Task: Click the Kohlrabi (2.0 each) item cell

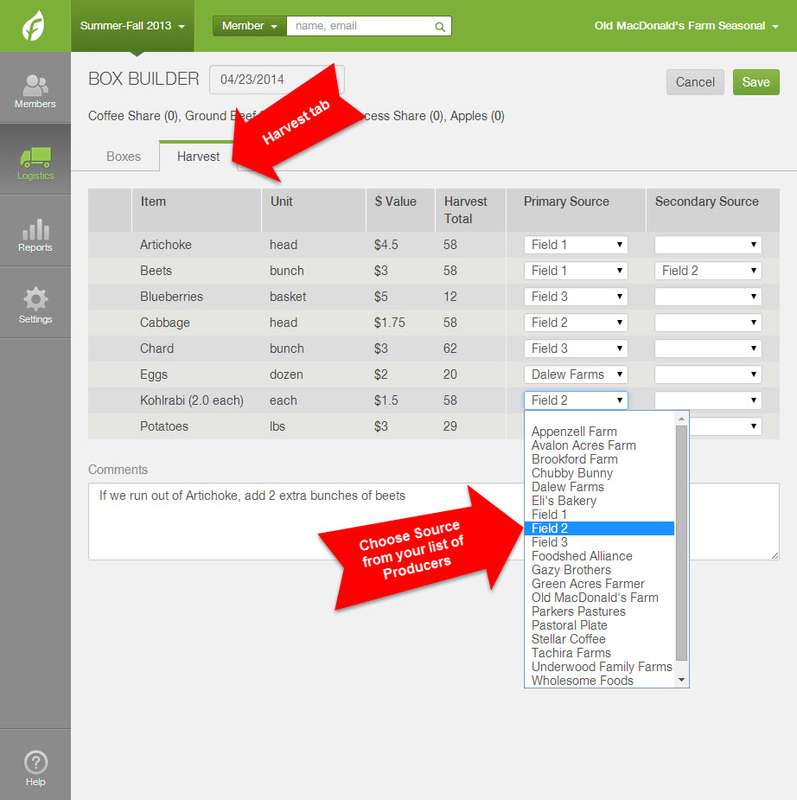Action: tap(196, 401)
